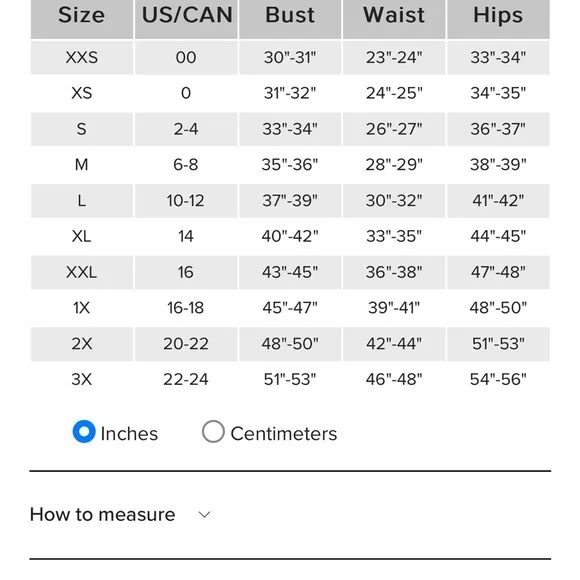
Task: Click the 1X size cell
Action: [x=82, y=308]
